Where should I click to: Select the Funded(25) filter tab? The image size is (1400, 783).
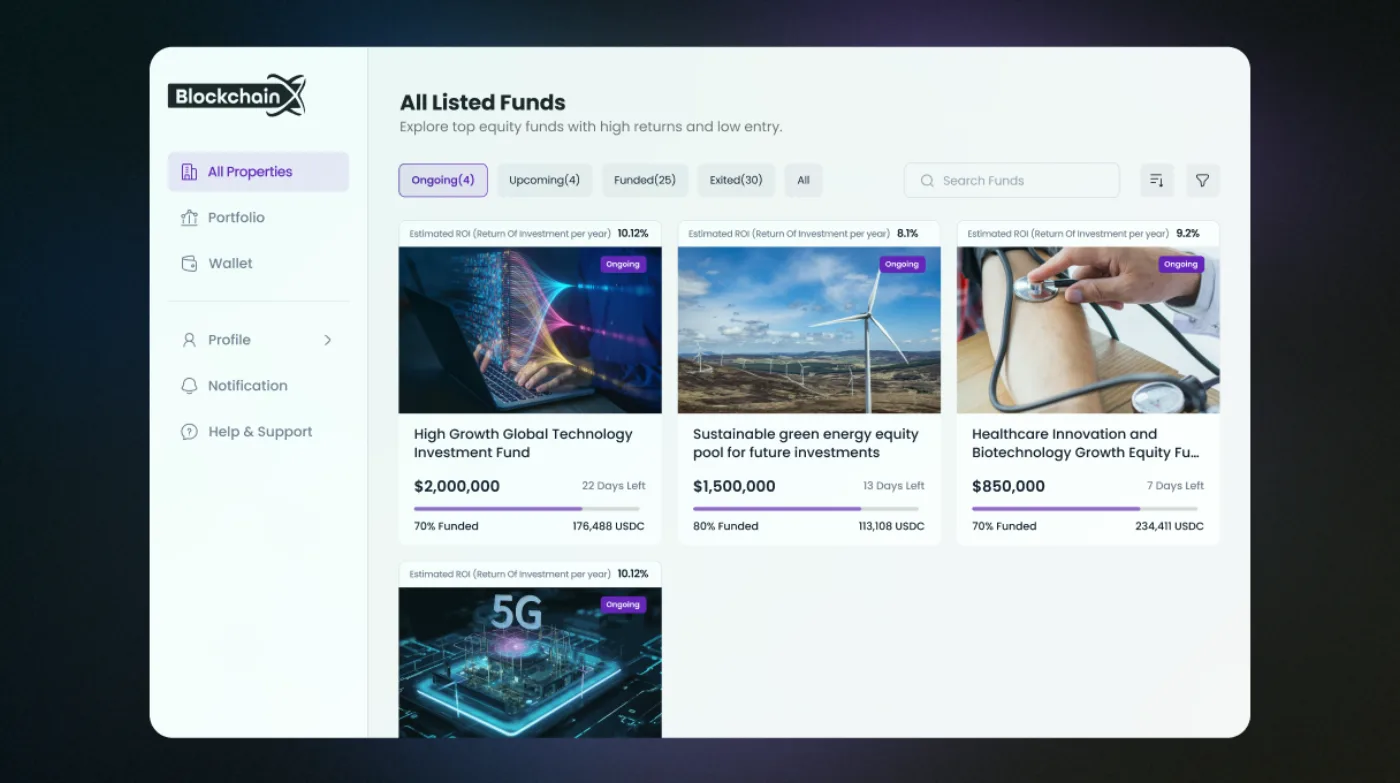click(645, 180)
